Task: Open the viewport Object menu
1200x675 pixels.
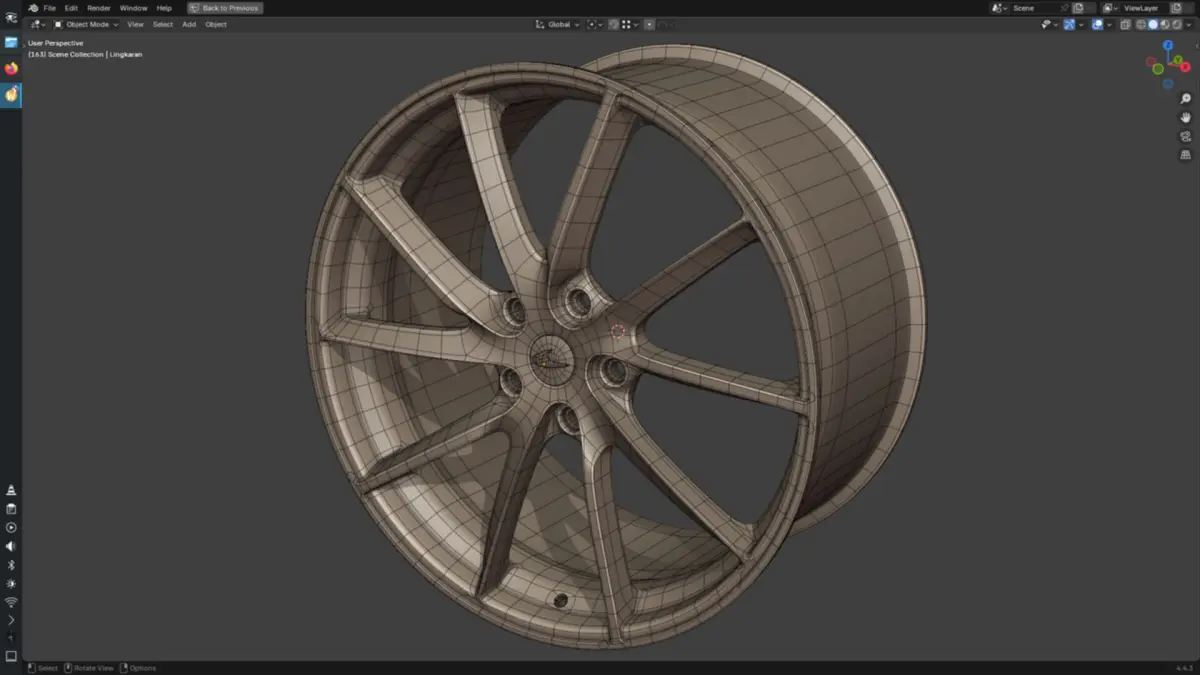Action: [x=216, y=24]
